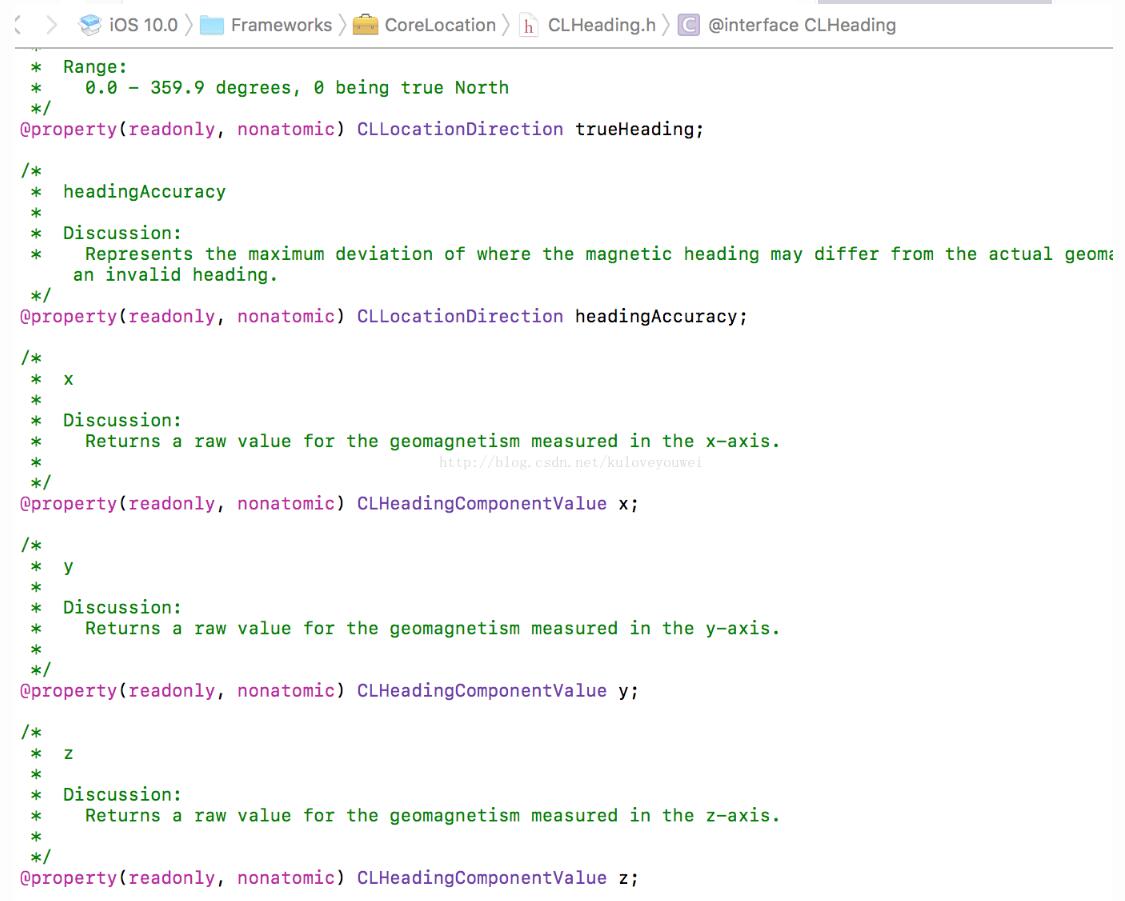Screen dimensions: 1125x901
Task: Open the Frameworks breadcrumb menu
Action: pyautogui.click(x=281, y=25)
